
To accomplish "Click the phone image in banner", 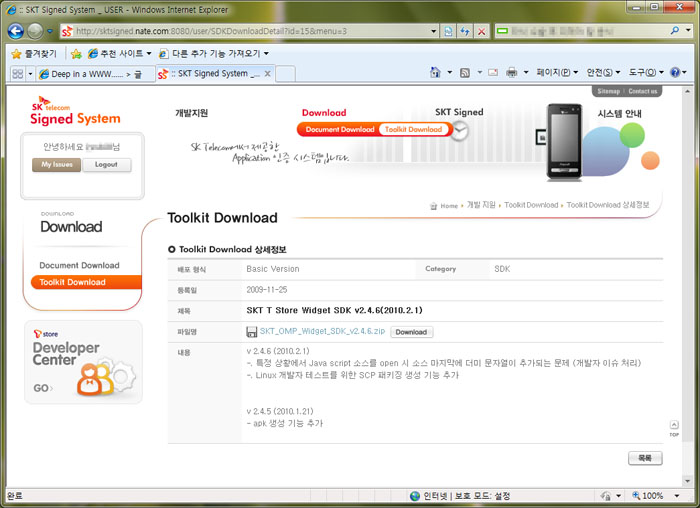I will (565, 142).
